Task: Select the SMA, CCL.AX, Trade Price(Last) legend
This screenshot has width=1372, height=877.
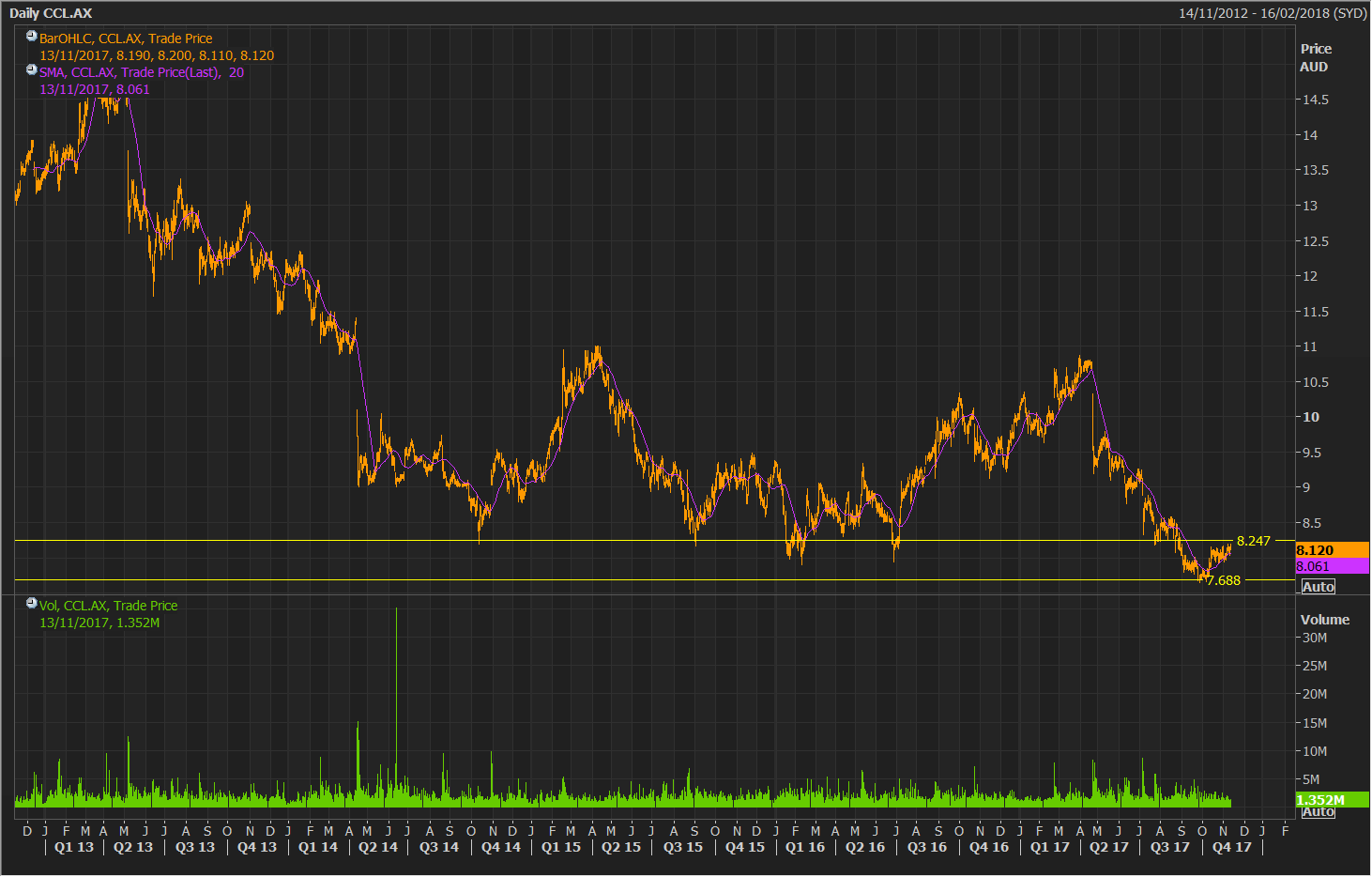Action: click(x=142, y=72)
